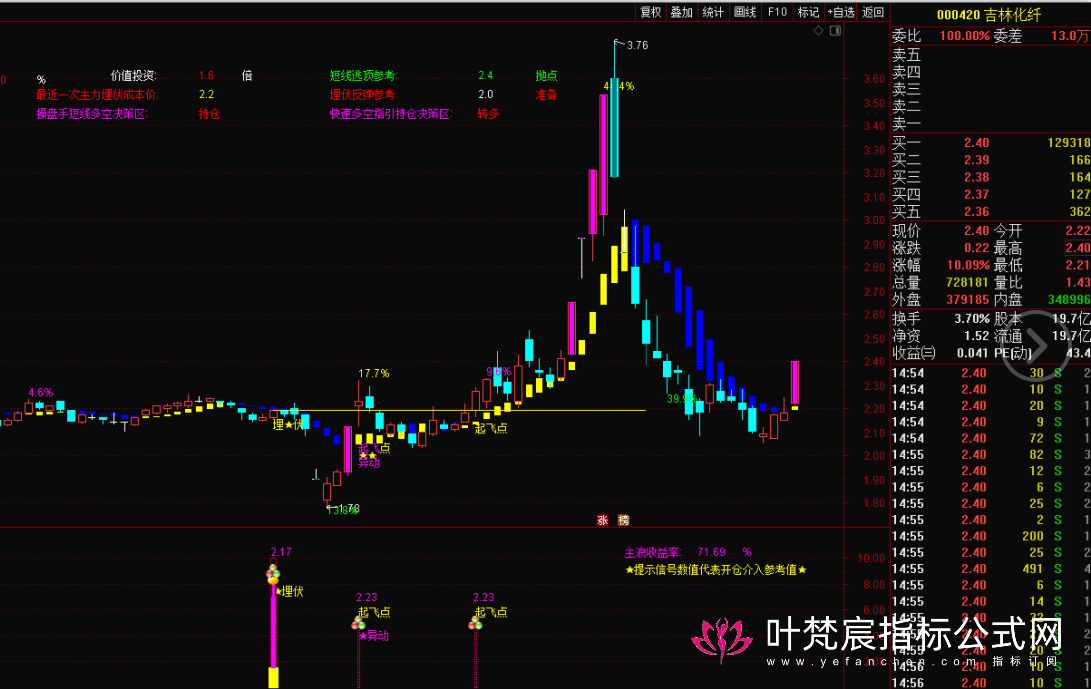Click the 收益(三) 0.041 value
This screenshot has width=1091, height=689.
tap(971, 354)
